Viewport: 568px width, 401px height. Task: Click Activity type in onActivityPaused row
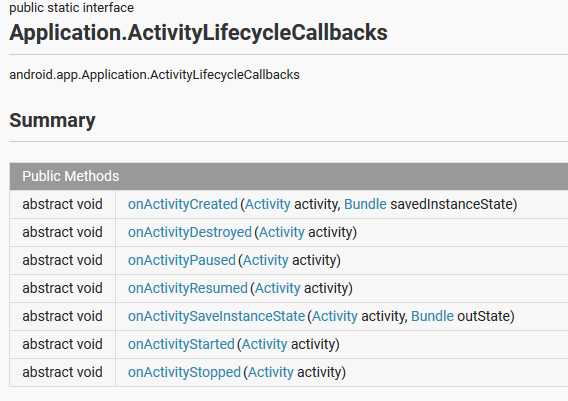pos(266,260)
